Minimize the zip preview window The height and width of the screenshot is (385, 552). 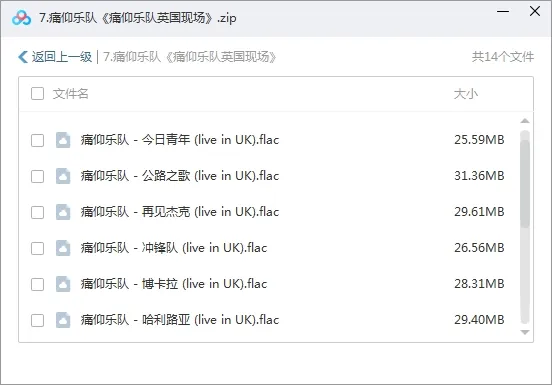503,12
